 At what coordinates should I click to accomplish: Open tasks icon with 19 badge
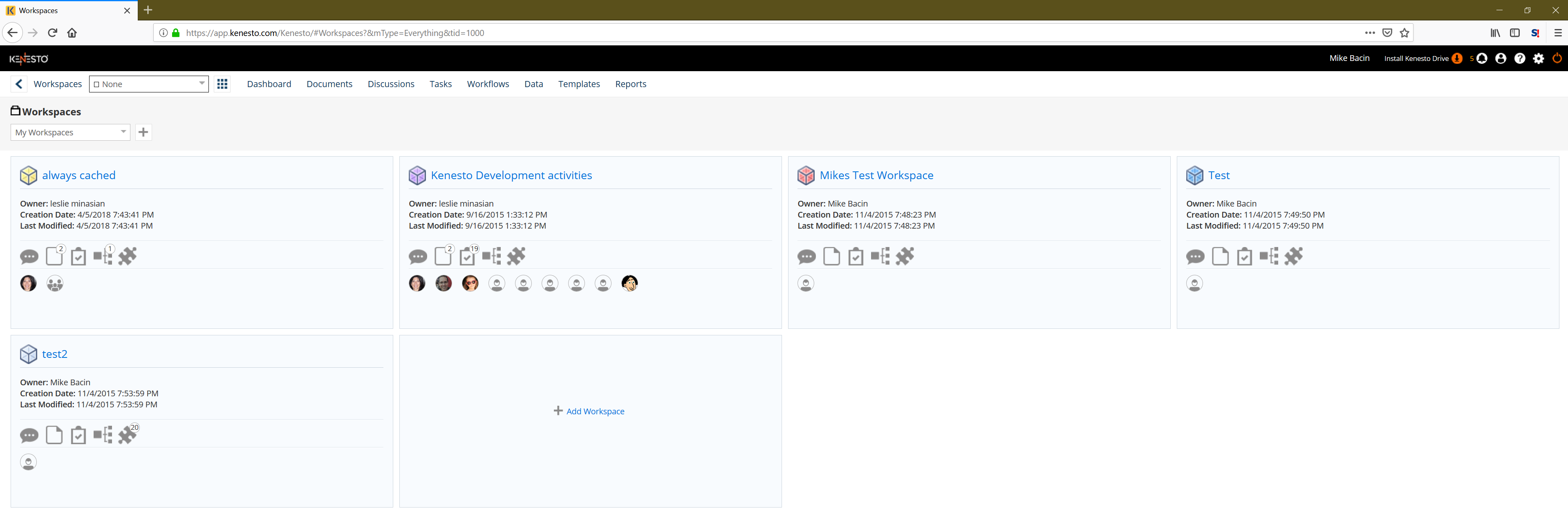(468, 256)
